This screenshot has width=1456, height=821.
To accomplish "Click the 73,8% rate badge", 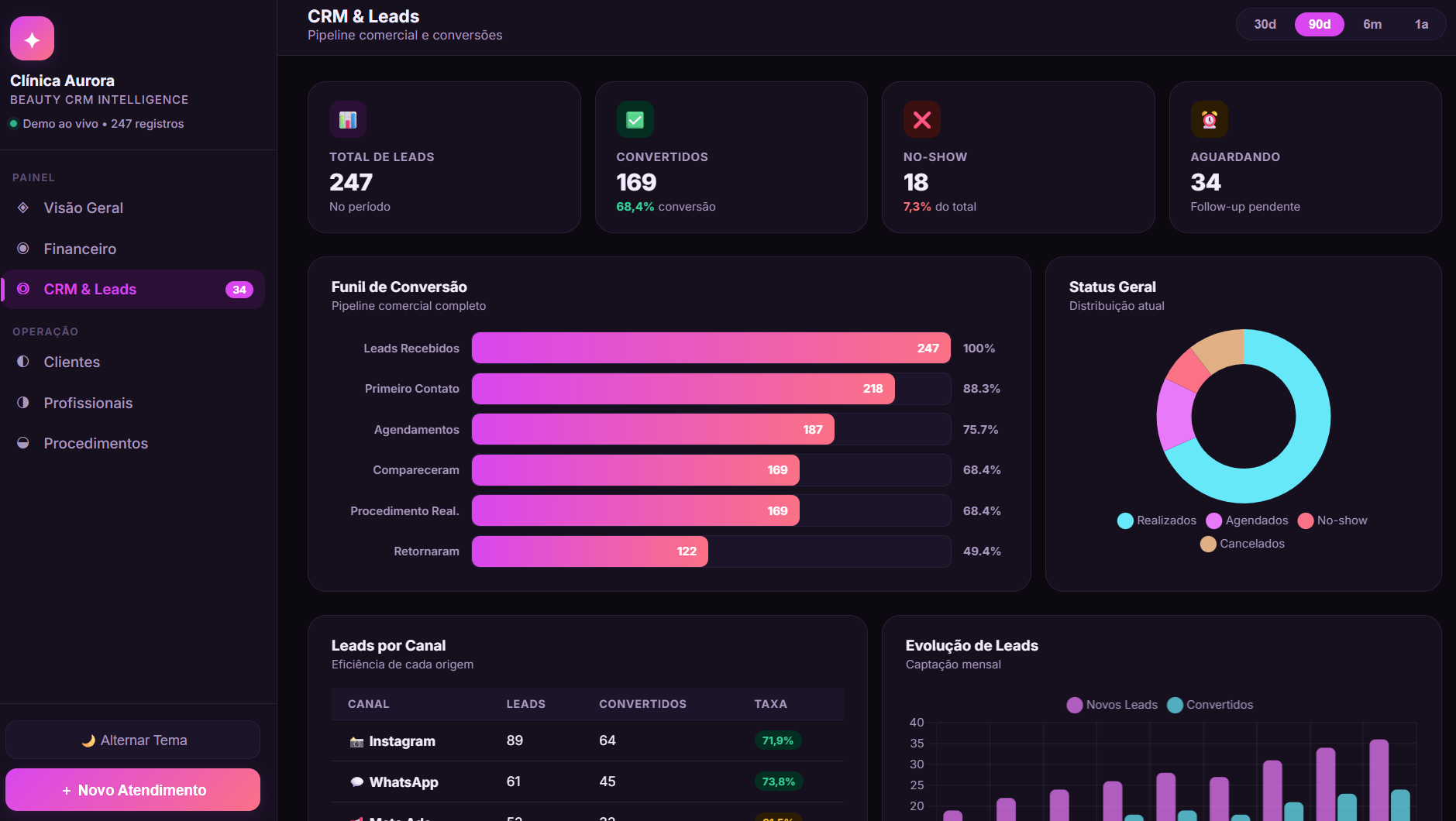I will click(x=779, y=781).
